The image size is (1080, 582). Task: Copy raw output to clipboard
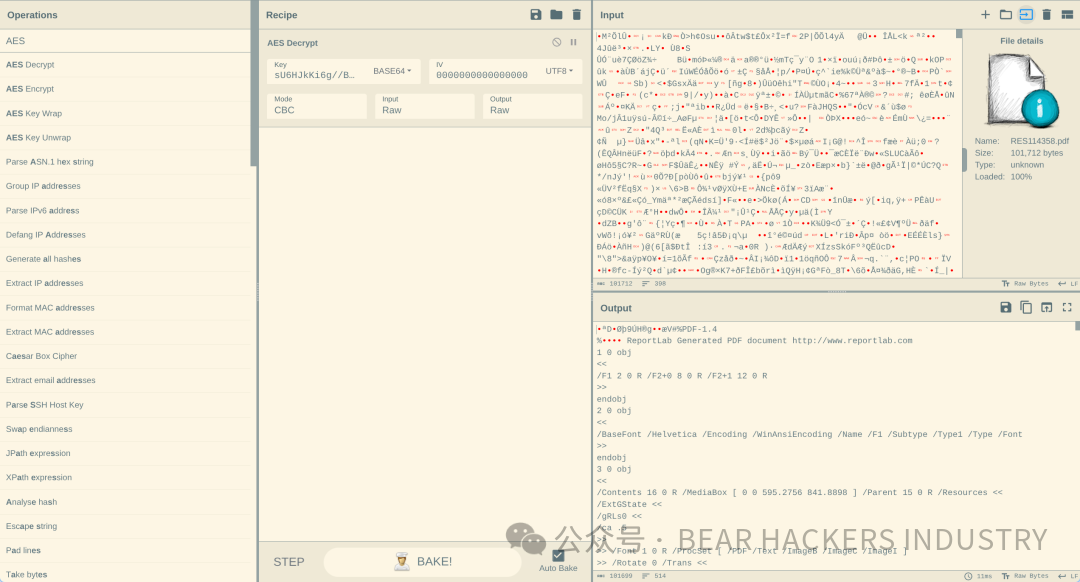(1026, 308)
